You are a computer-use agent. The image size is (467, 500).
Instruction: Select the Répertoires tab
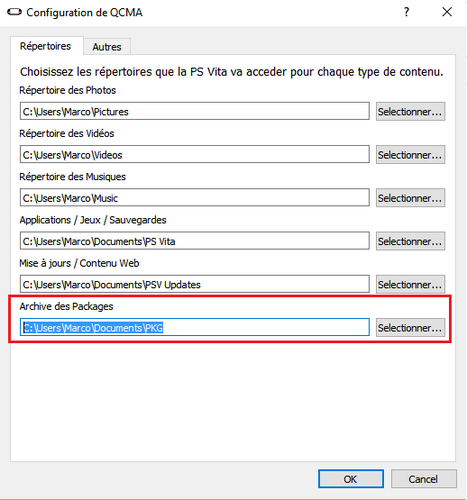(46, 46)
